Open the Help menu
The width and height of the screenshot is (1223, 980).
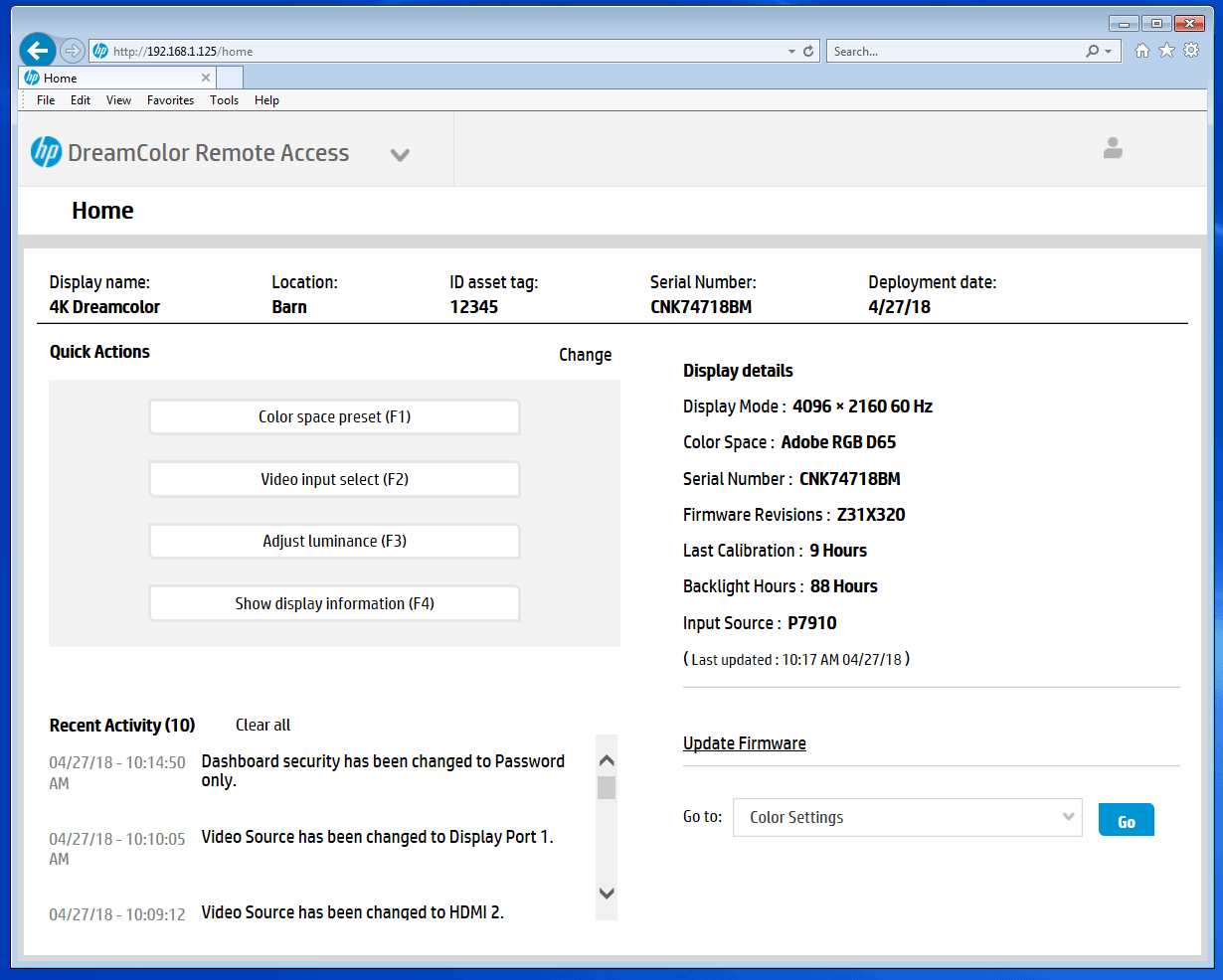click(266, 100)
